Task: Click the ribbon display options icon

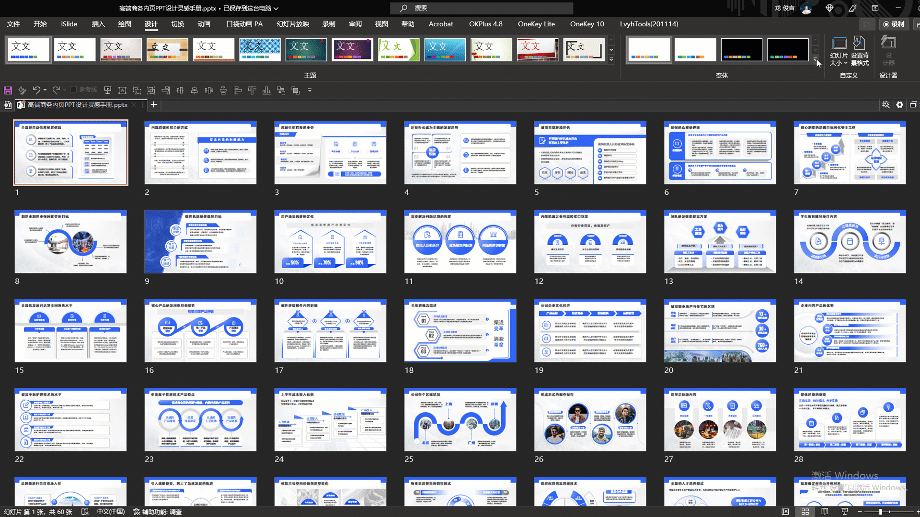Action: (x=875, y=8)
